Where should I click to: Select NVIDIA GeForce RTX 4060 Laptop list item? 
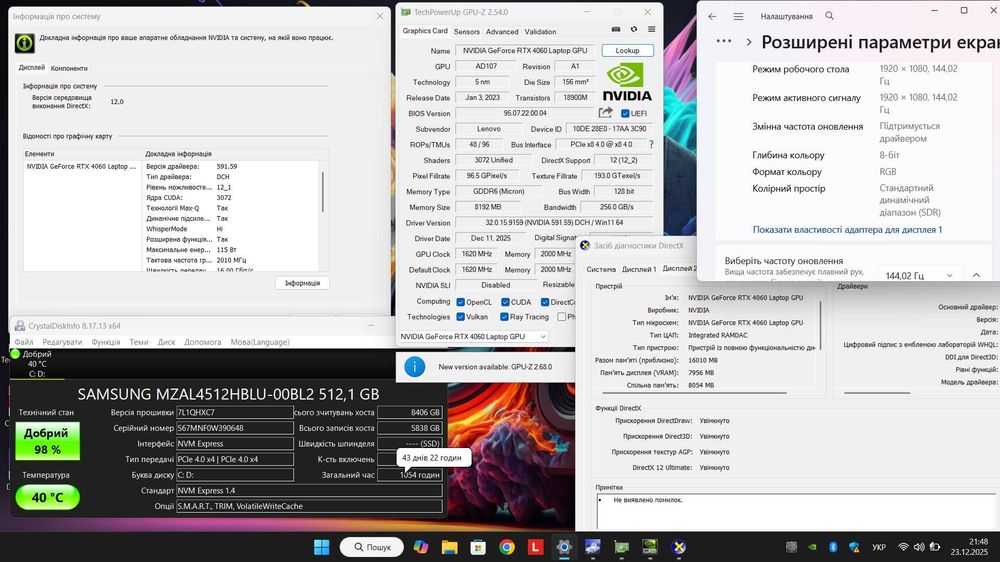pos(81,166)
